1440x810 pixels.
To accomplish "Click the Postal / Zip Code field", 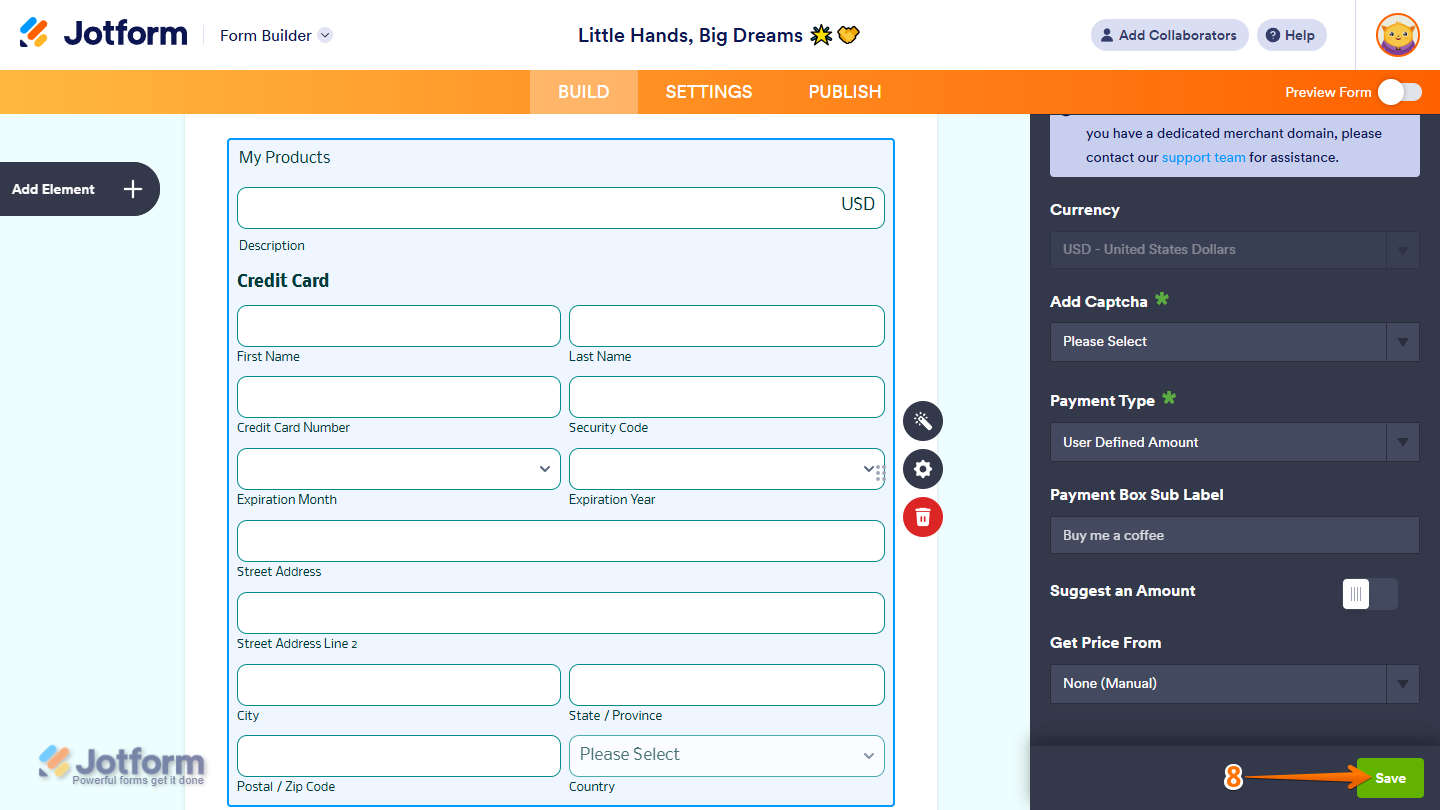I will (x=399, y=756).
